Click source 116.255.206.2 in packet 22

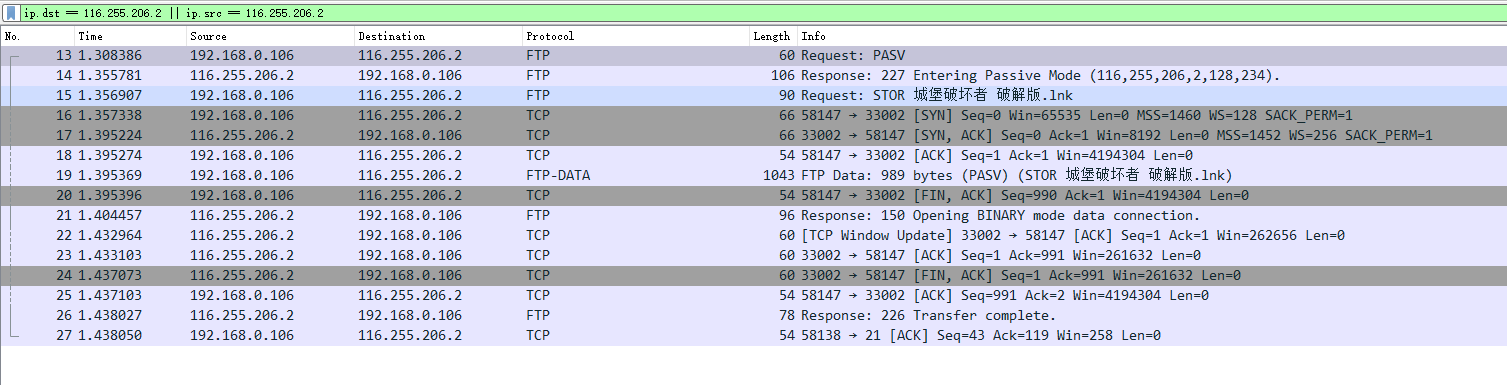(242, 235)
